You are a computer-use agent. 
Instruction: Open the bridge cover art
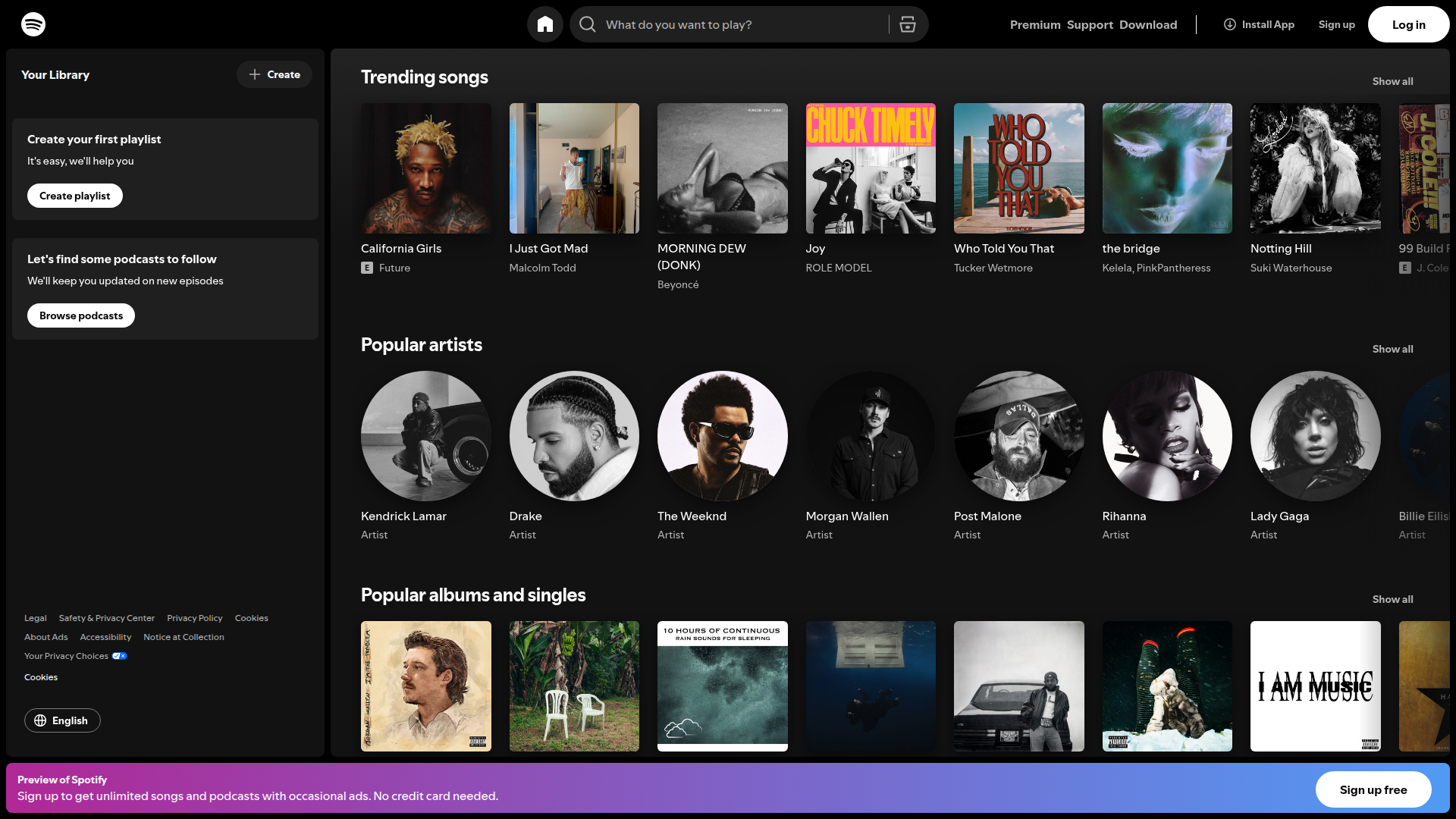1167,168
